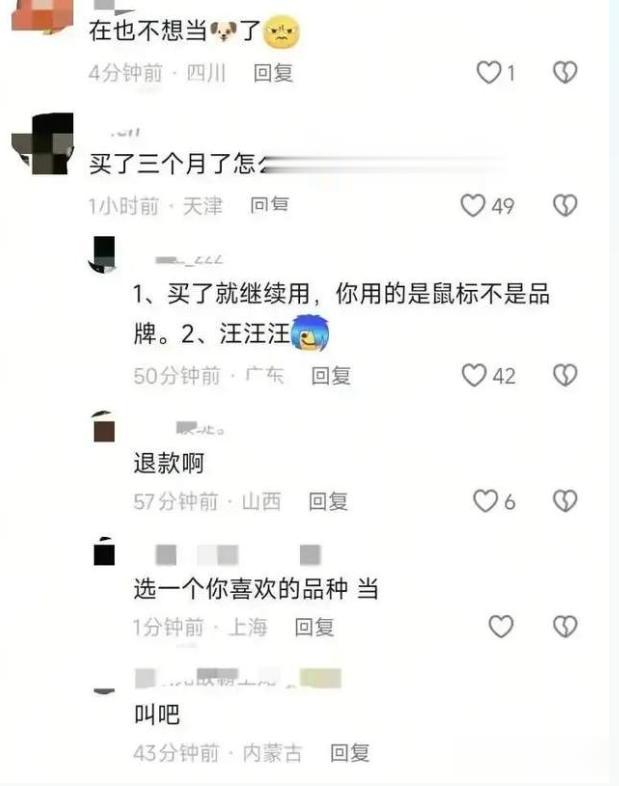This screenshot has height=786, width=619.
Task: Reply to the Tianjin comment 买了三个月了
Action: click(269, 205)
